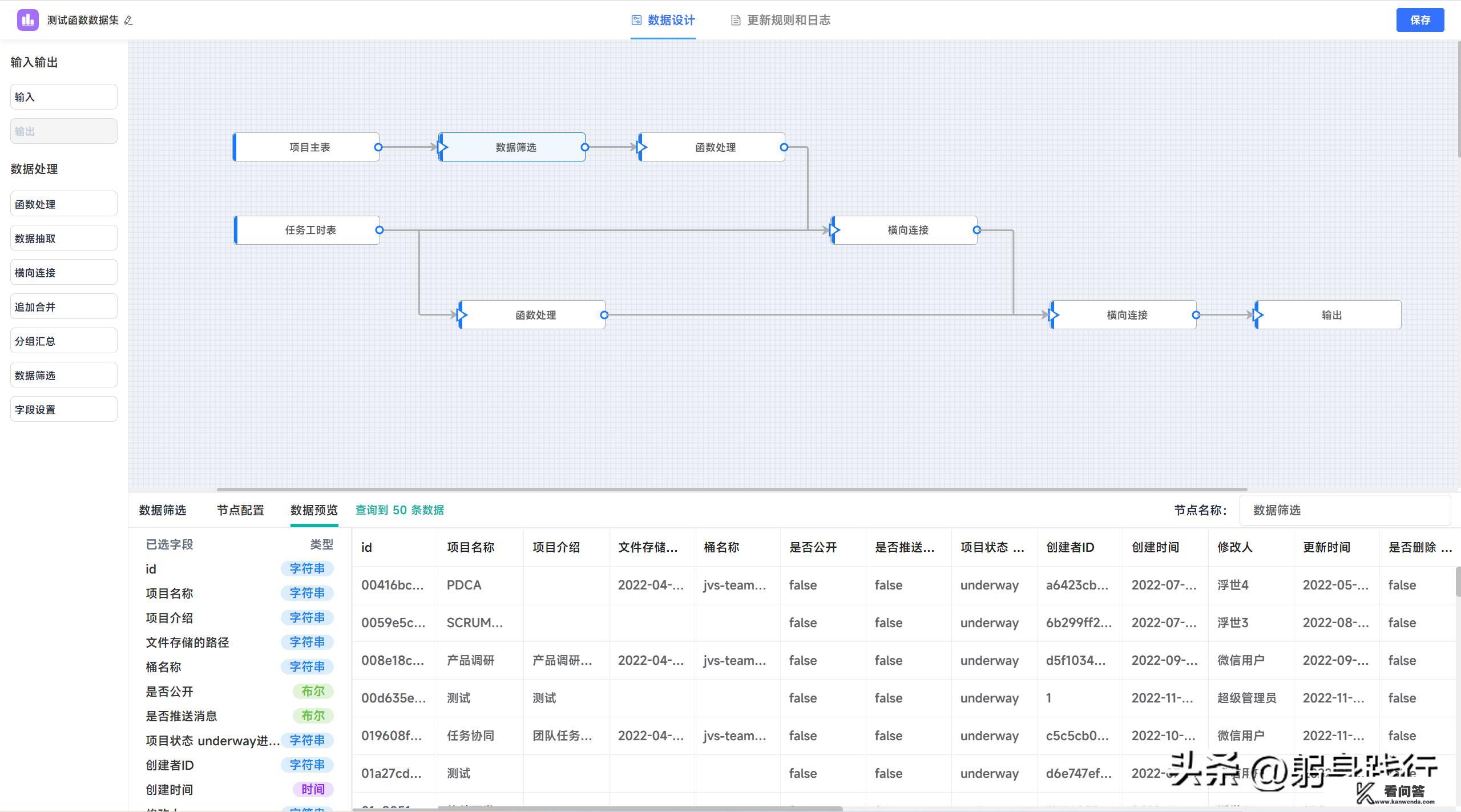Click the 数据设计 tab icon
This screenshot has width=1461, height=812.
[x=636, y=21]
